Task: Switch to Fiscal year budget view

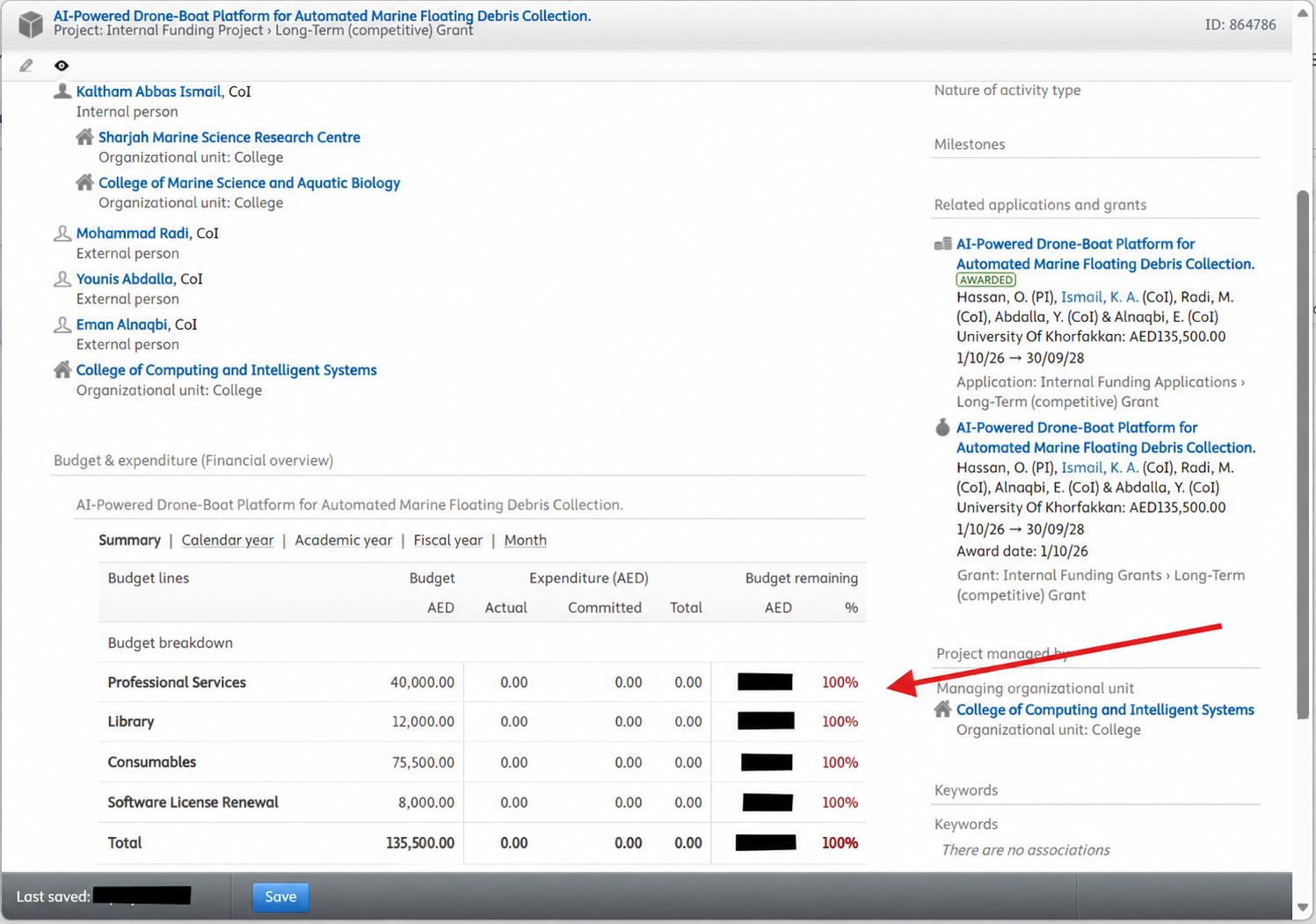Action: (x=447, y=540)
